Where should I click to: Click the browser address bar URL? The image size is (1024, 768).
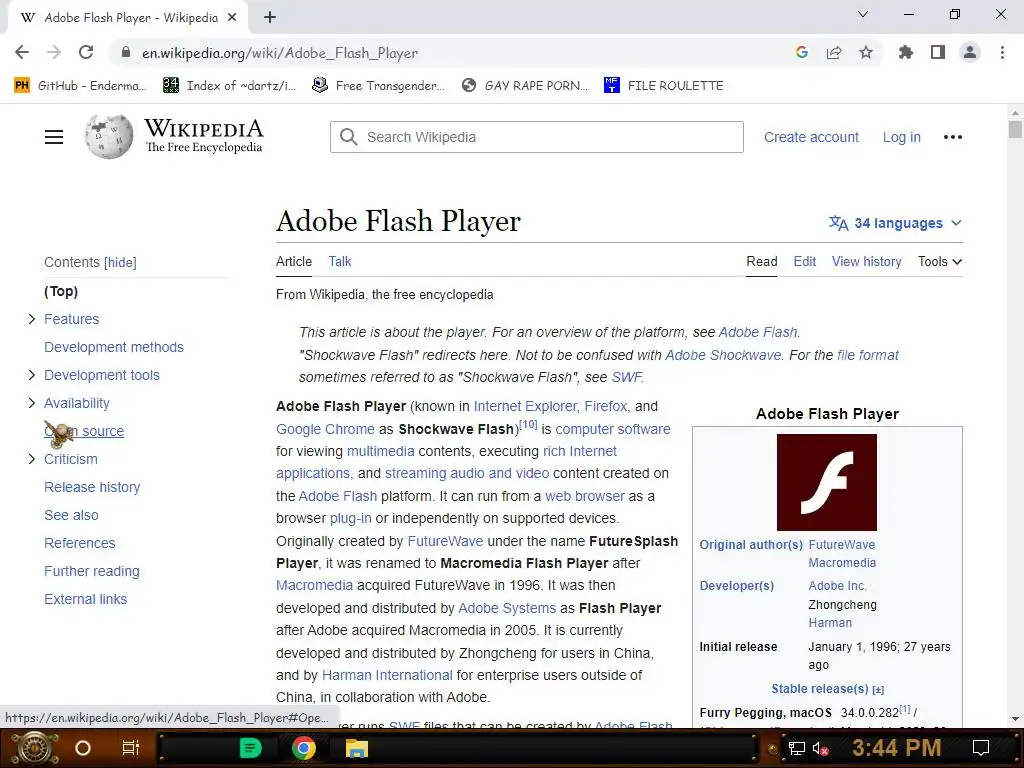pos(280,53)
